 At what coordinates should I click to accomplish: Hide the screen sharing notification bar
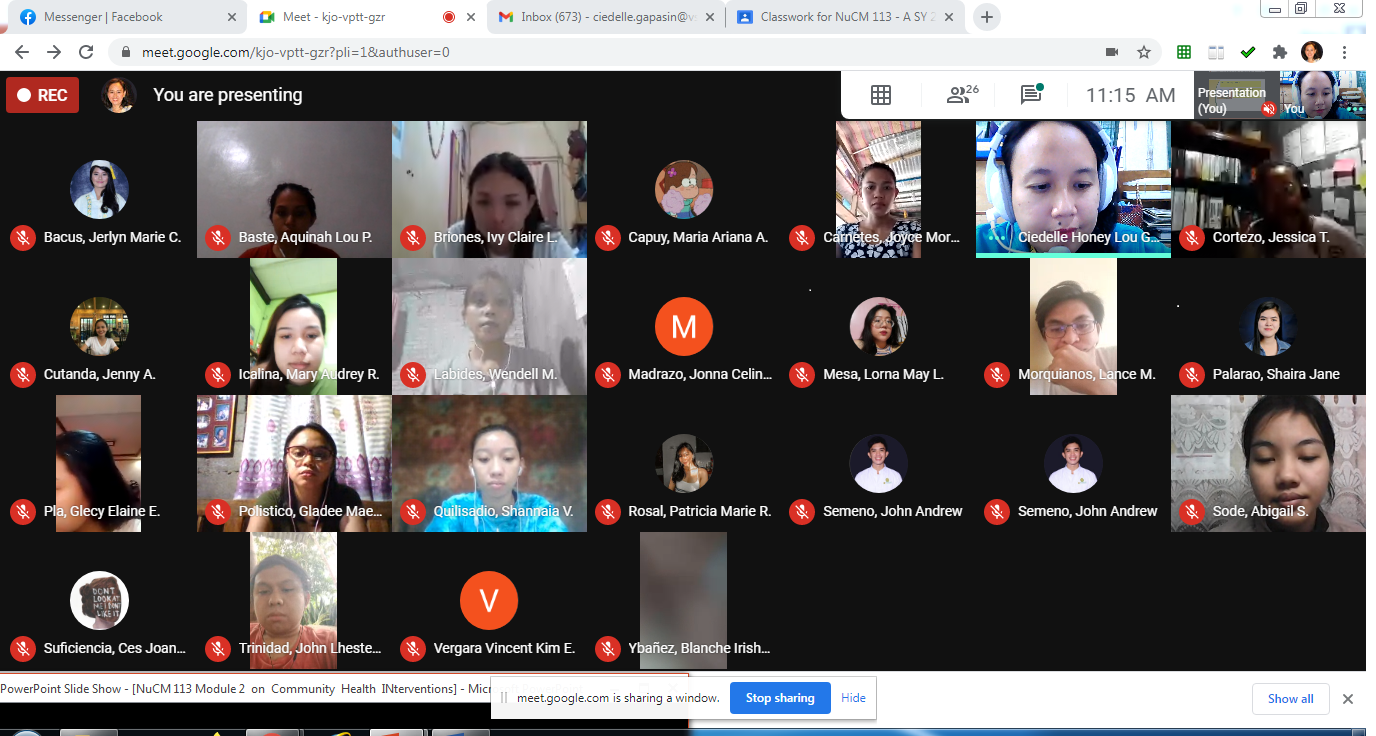(x=853, y=698)
